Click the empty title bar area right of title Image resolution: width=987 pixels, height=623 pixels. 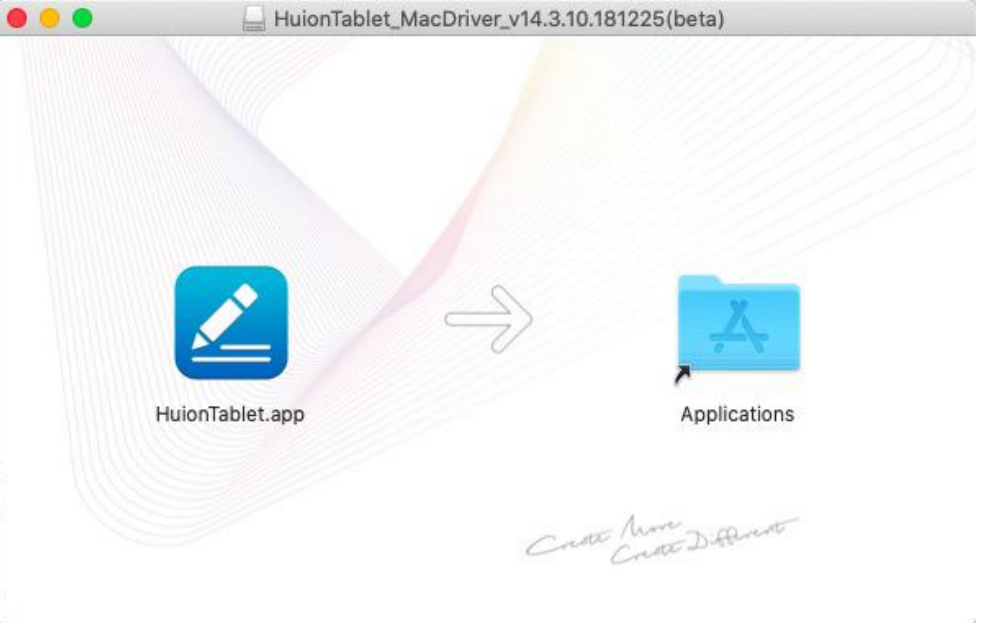pyautogui.click(x=850, y=18)
